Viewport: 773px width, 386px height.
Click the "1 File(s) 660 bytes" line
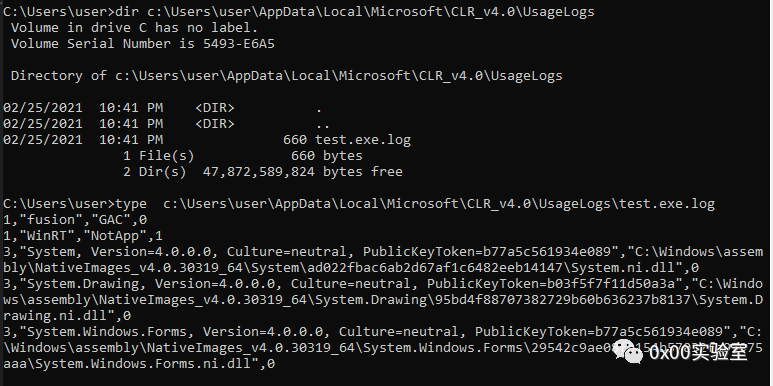tap(243, 156)
